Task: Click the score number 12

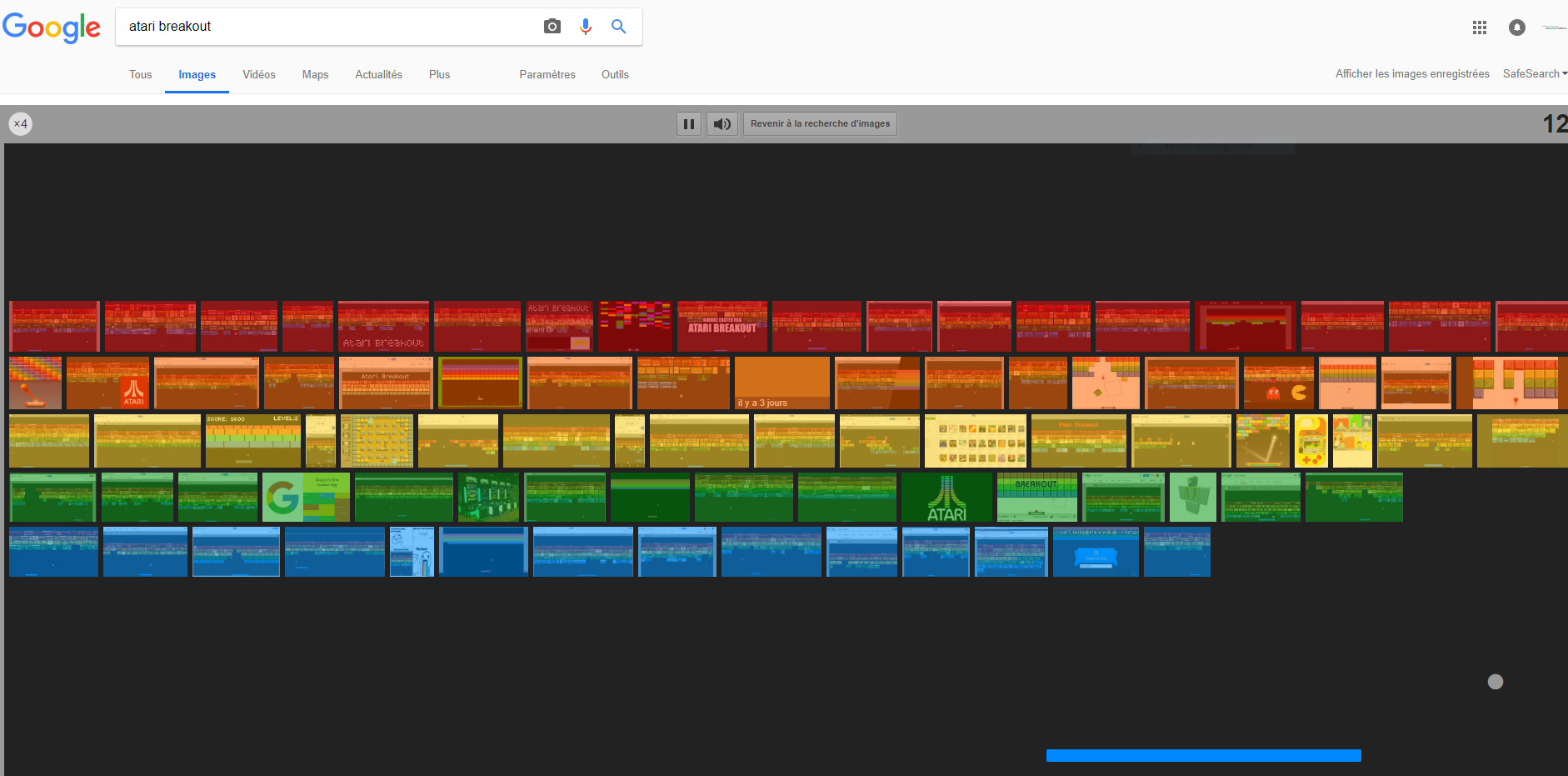Action: click(x=1555, y=124)
